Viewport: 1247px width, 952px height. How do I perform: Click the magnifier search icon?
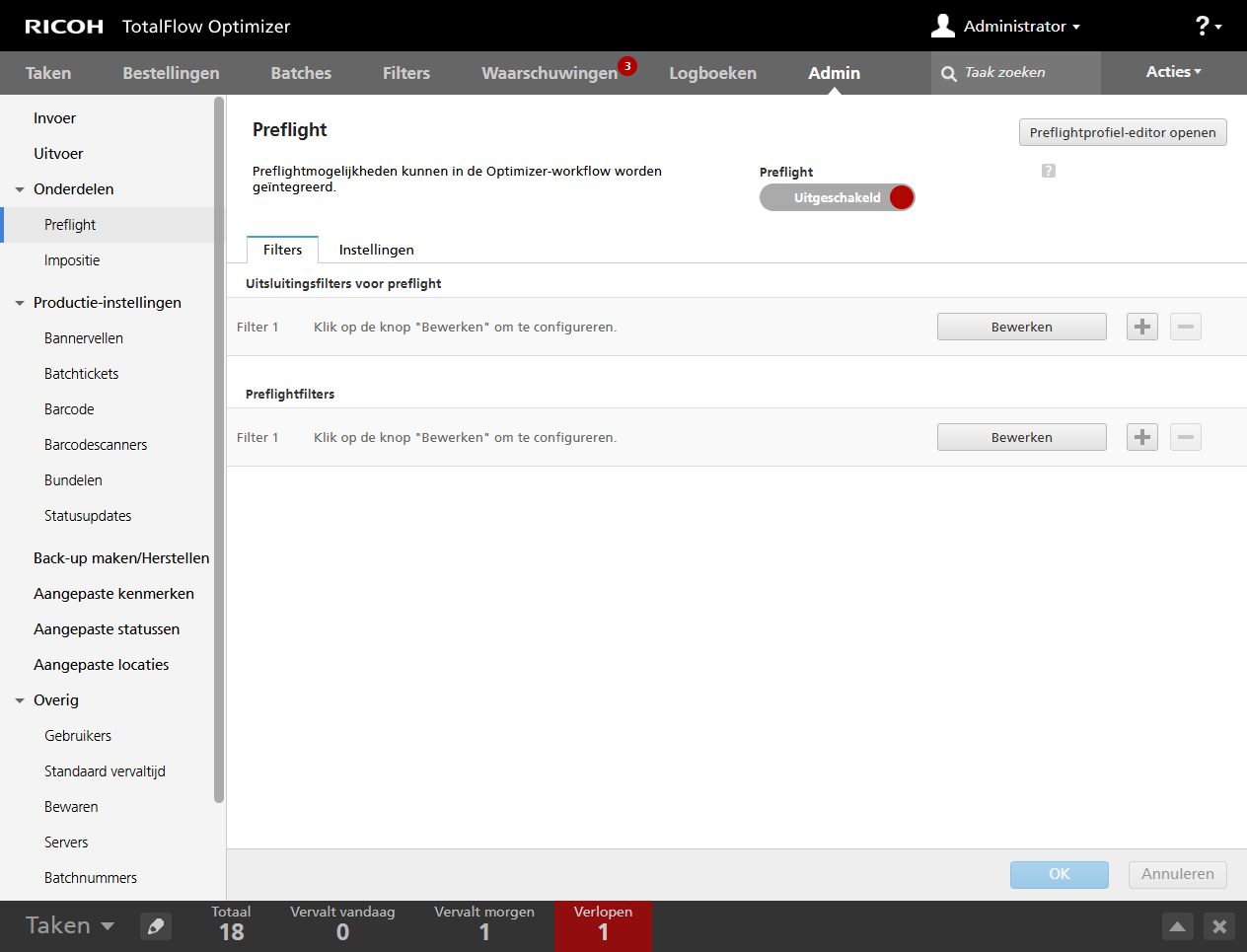tap(949, 74)
